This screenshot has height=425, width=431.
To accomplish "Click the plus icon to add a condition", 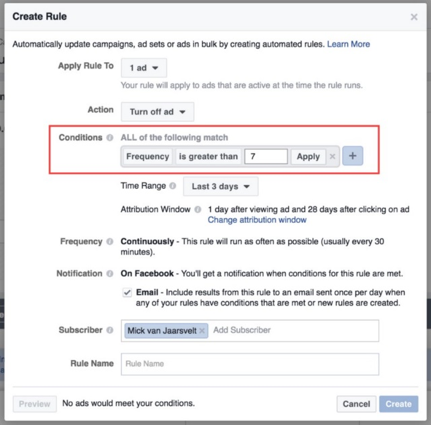I will [x=352, y=156].
